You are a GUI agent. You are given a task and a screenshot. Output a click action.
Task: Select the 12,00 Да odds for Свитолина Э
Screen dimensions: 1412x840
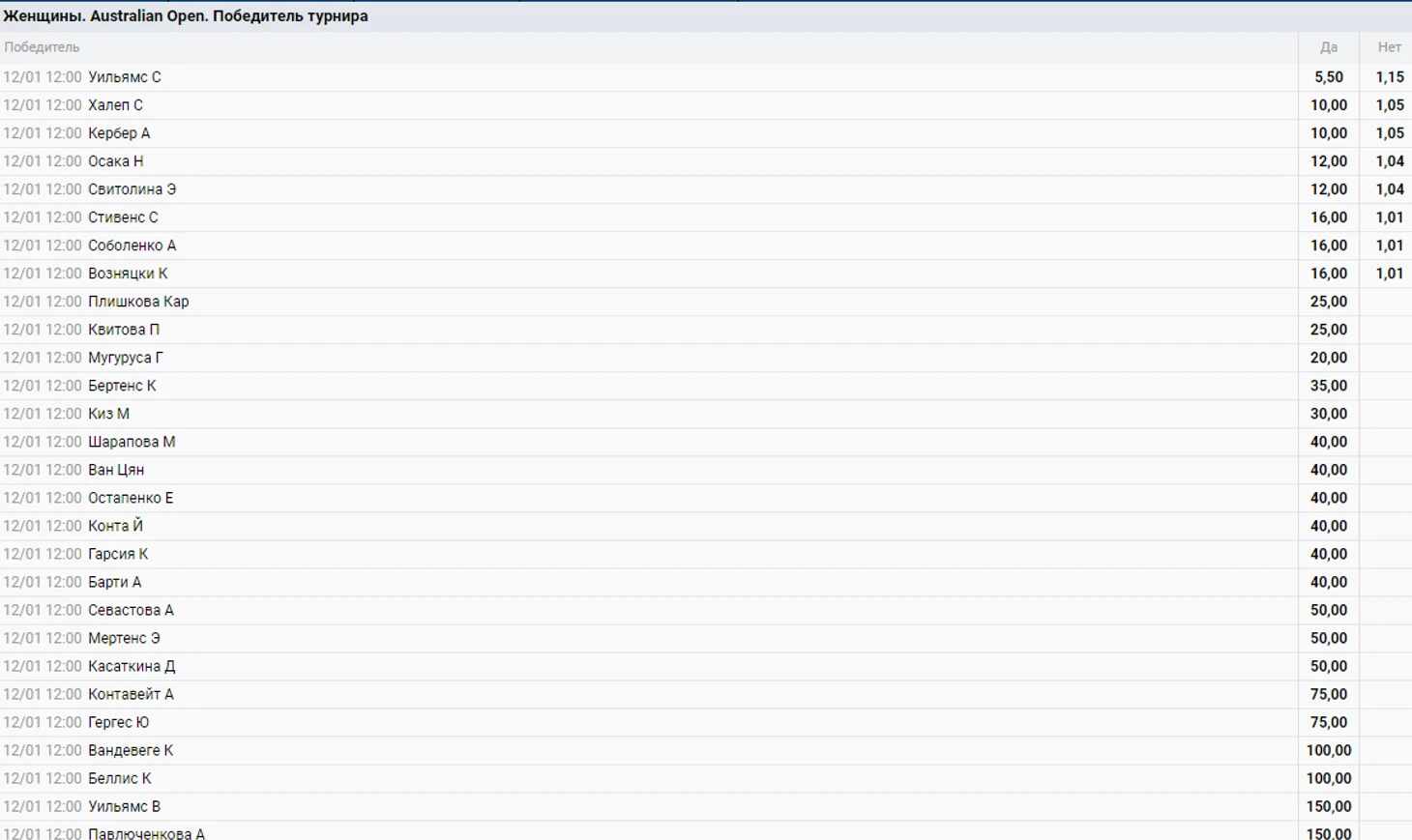coord(1328,189)
